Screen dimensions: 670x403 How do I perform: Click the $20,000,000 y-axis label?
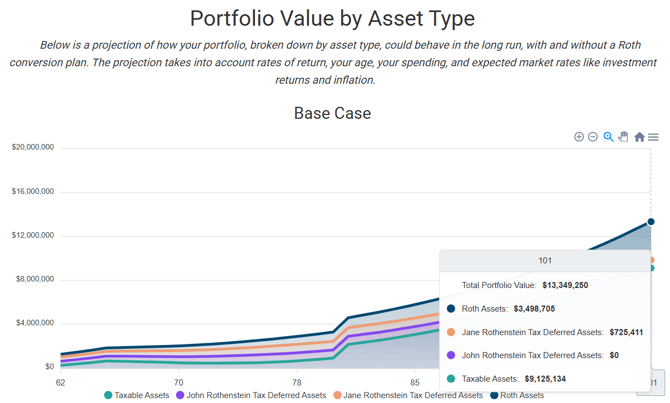[33, 148]
